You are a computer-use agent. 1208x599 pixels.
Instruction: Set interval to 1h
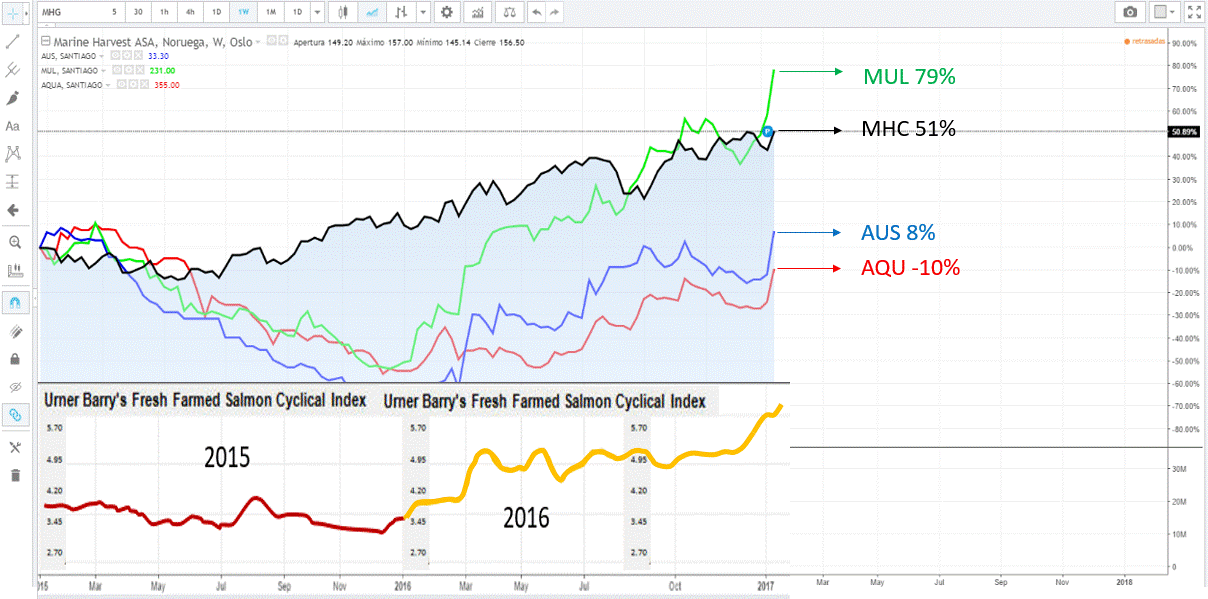(165, 13)
